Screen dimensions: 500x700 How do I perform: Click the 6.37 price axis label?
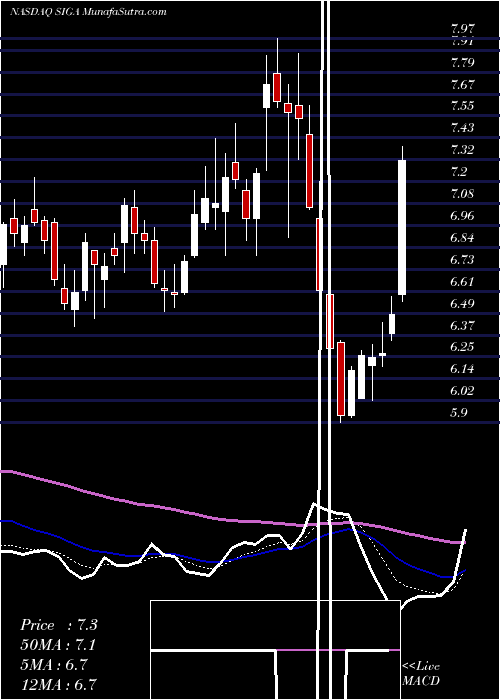[x=462, y=325]
